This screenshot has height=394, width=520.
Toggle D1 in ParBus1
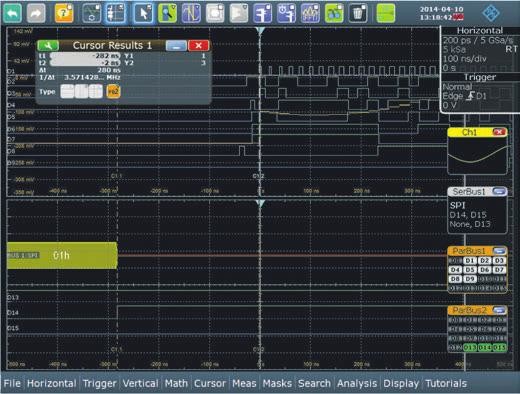click(470, 261)
